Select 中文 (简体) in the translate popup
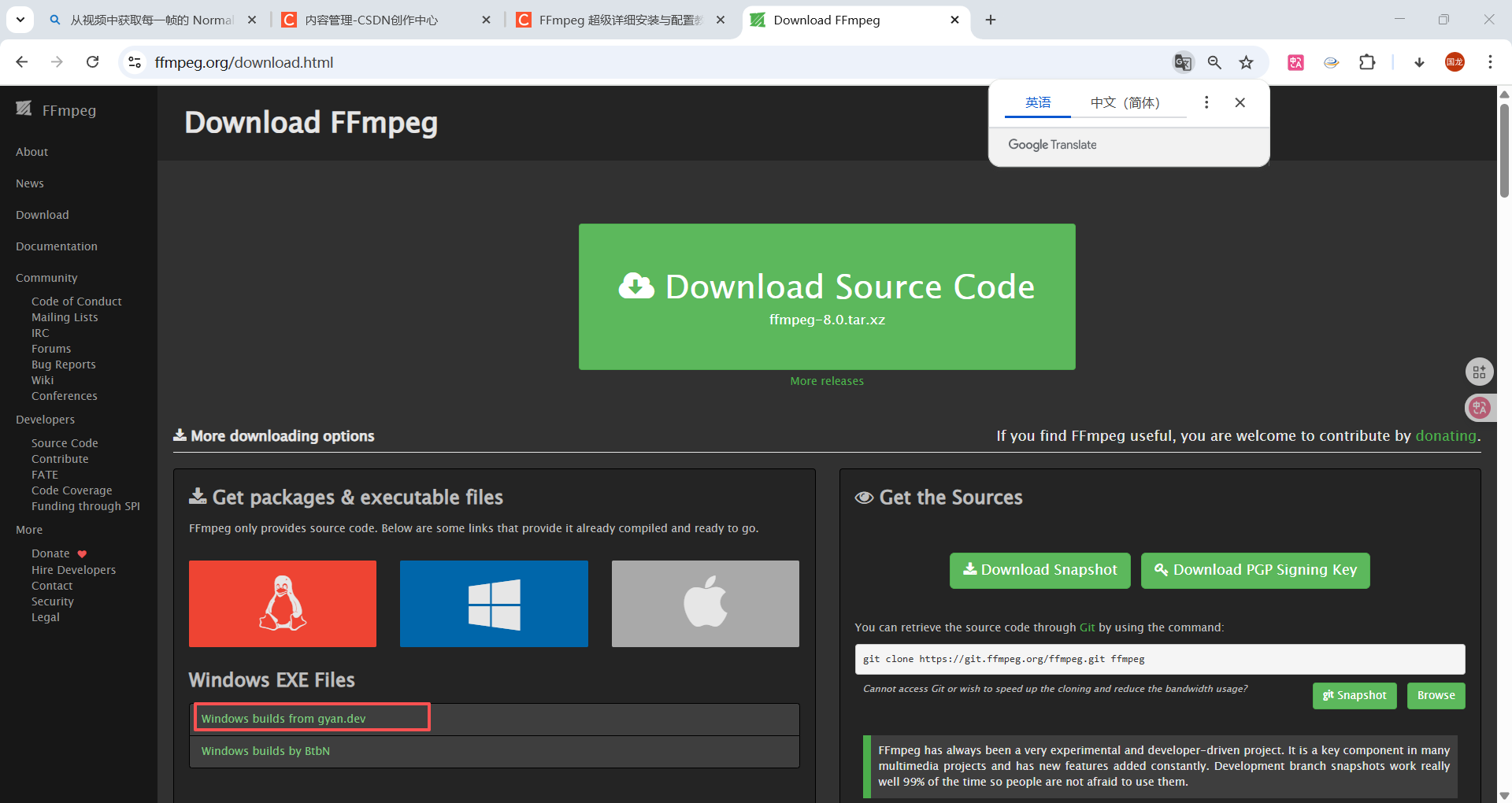Image resolution: width=1512 pixels, height=803 pixels. [1125, 102]
